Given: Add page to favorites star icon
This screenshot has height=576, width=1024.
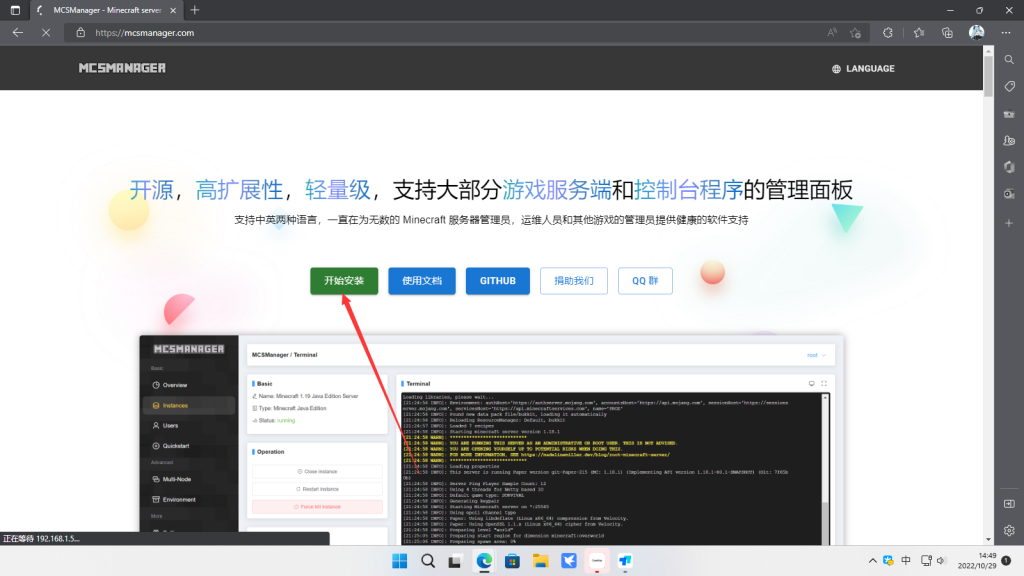Looking at the screenshot, I should point(856,33).
